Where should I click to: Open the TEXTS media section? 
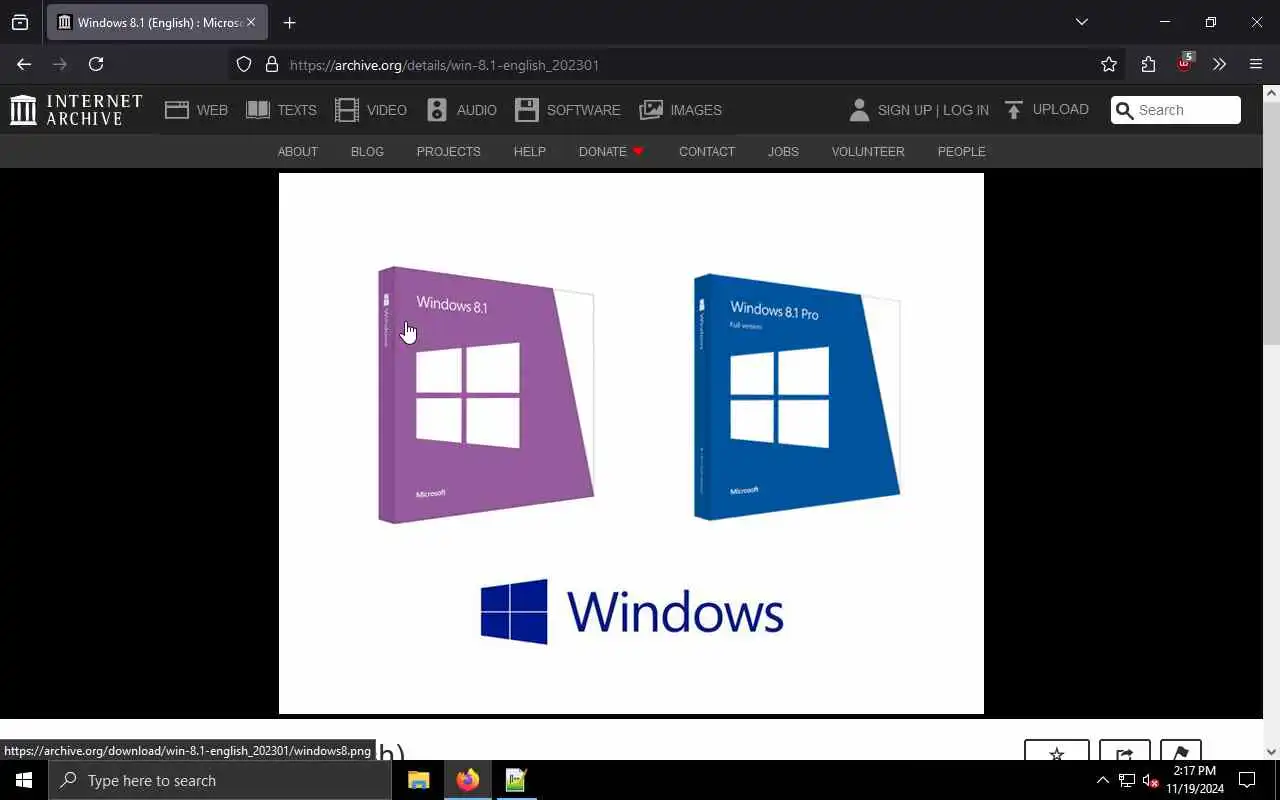(281, 110)
